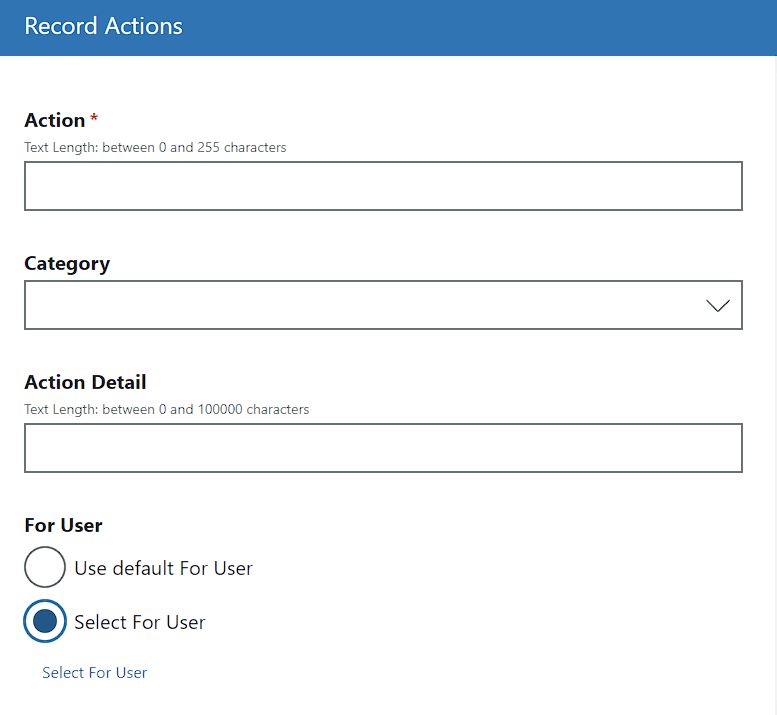Click the 'Select For User' radio label text

139,622
